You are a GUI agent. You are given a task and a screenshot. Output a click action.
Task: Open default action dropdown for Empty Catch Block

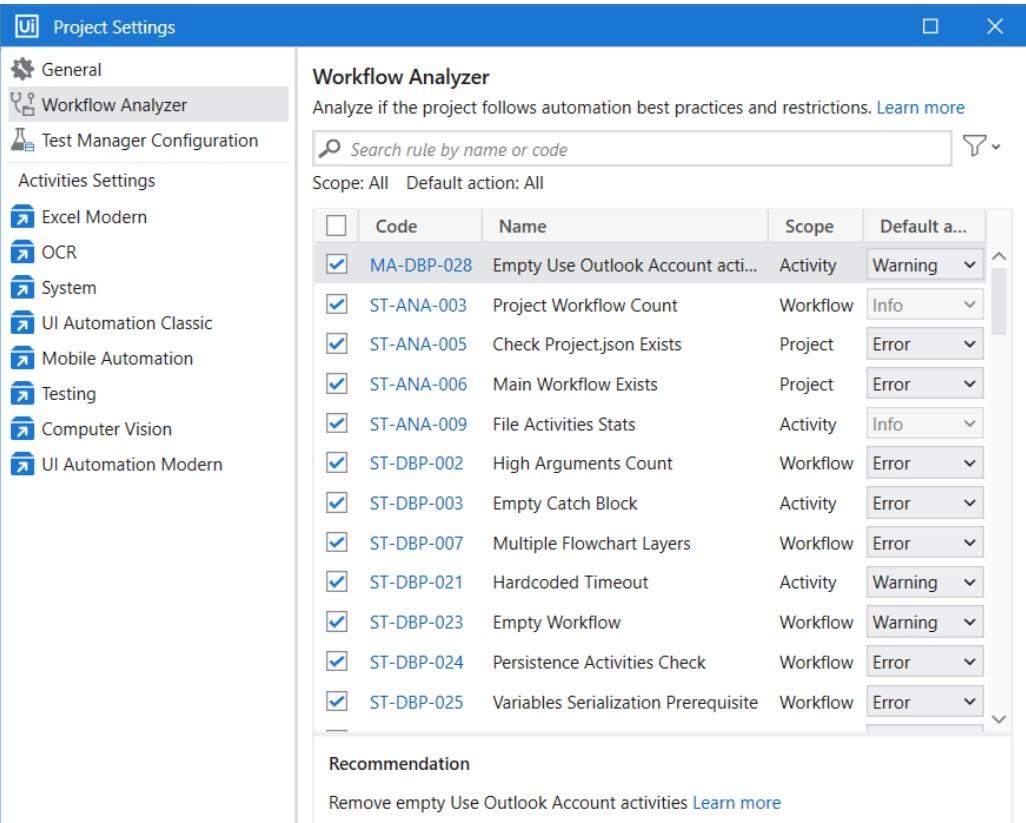[x=925, y=503]
